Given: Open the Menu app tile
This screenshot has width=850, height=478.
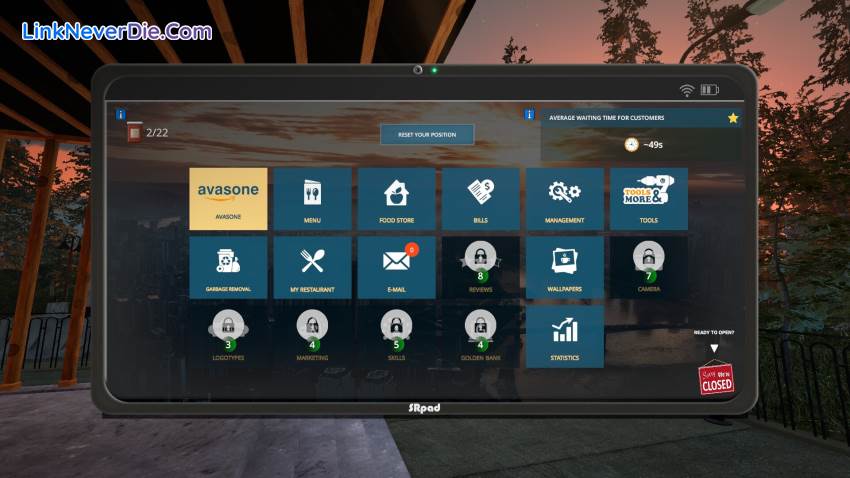Looking at the screenshot, I should (x=312, y=198).
